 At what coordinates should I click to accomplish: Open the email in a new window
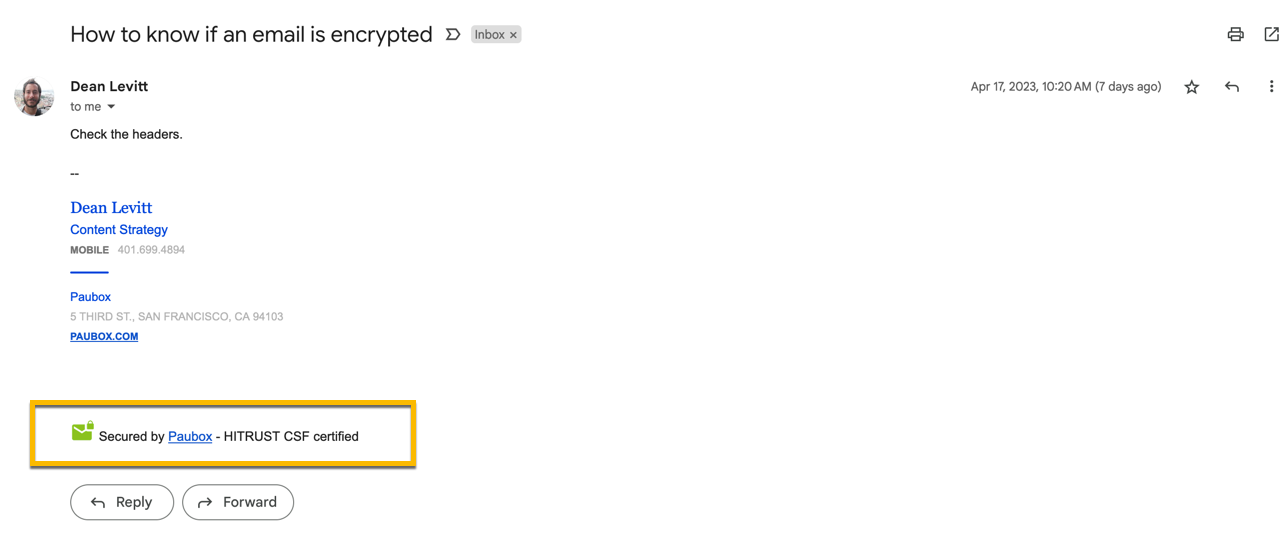[1271, 35]
